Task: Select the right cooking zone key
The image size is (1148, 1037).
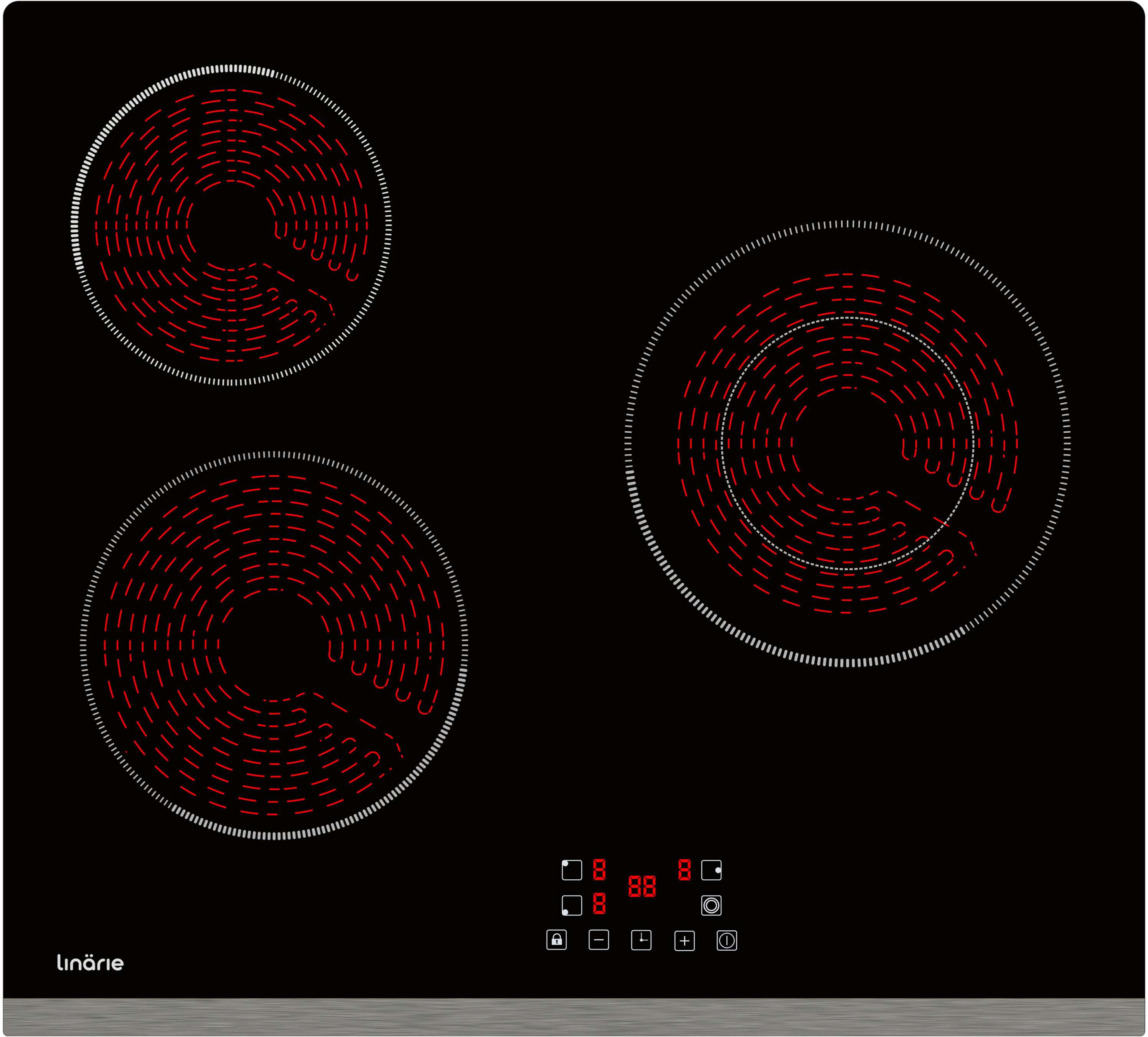Action: [711, 870]
